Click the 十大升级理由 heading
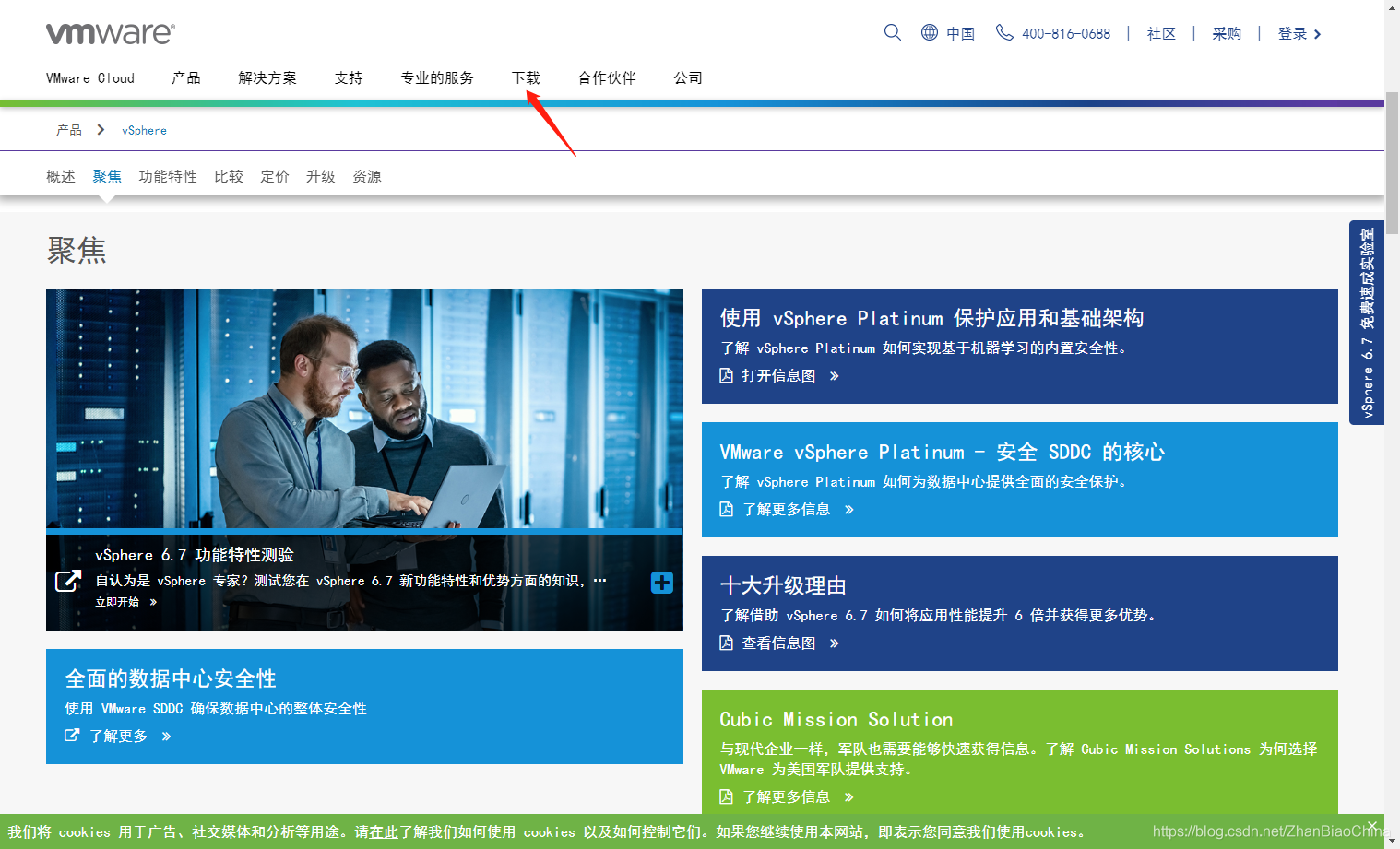Image resolution: width=1400 pixels, height=849 pixels. 783,585
